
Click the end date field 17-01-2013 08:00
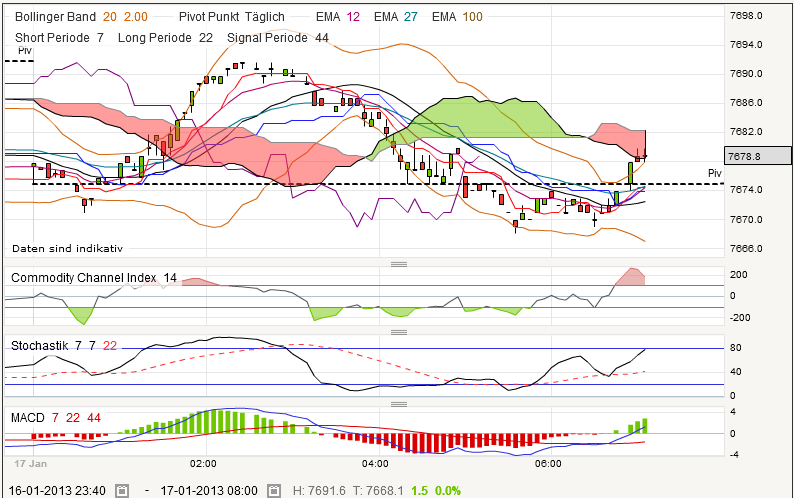(x=209, y=490)
